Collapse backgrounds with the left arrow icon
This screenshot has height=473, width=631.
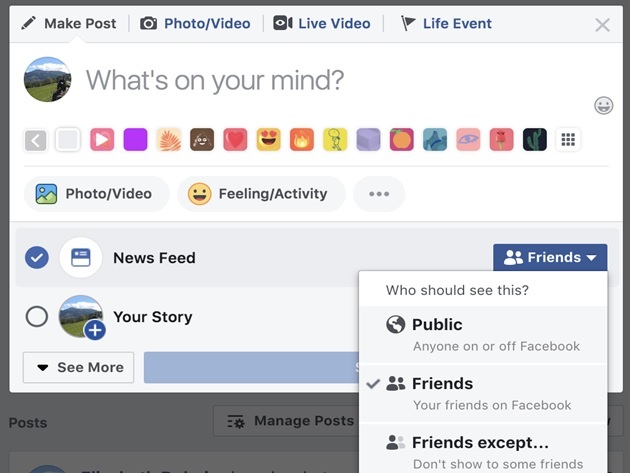click(x=35, y=140)
